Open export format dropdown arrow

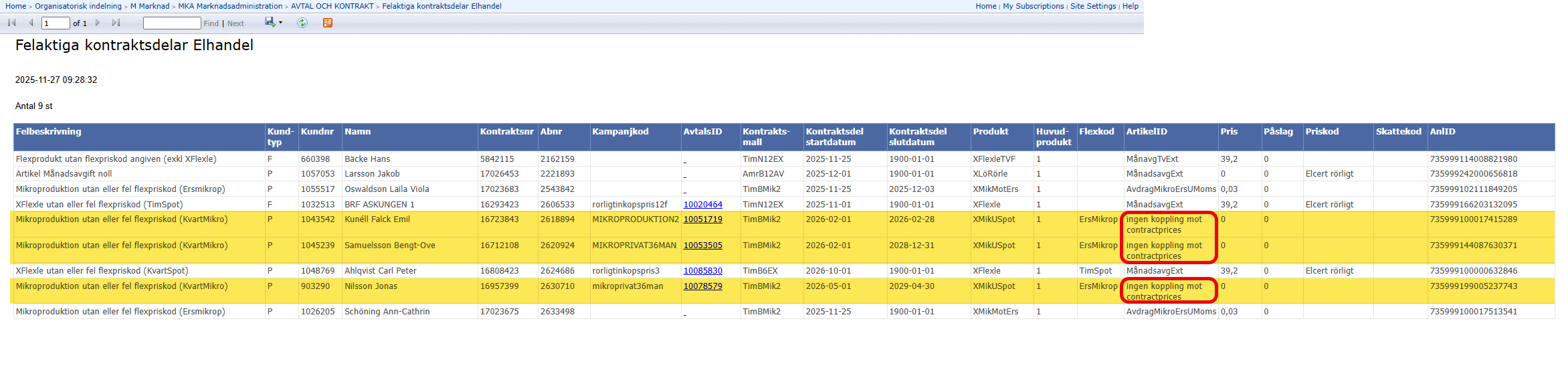[280, 23]
